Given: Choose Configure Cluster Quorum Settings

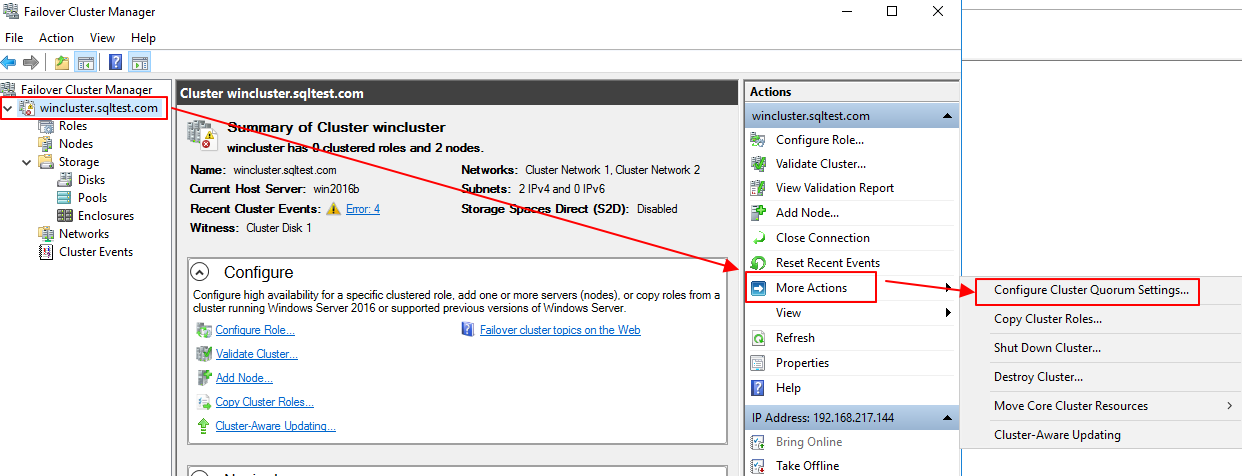Looking at the screenshot, I should pos(1091,290).
